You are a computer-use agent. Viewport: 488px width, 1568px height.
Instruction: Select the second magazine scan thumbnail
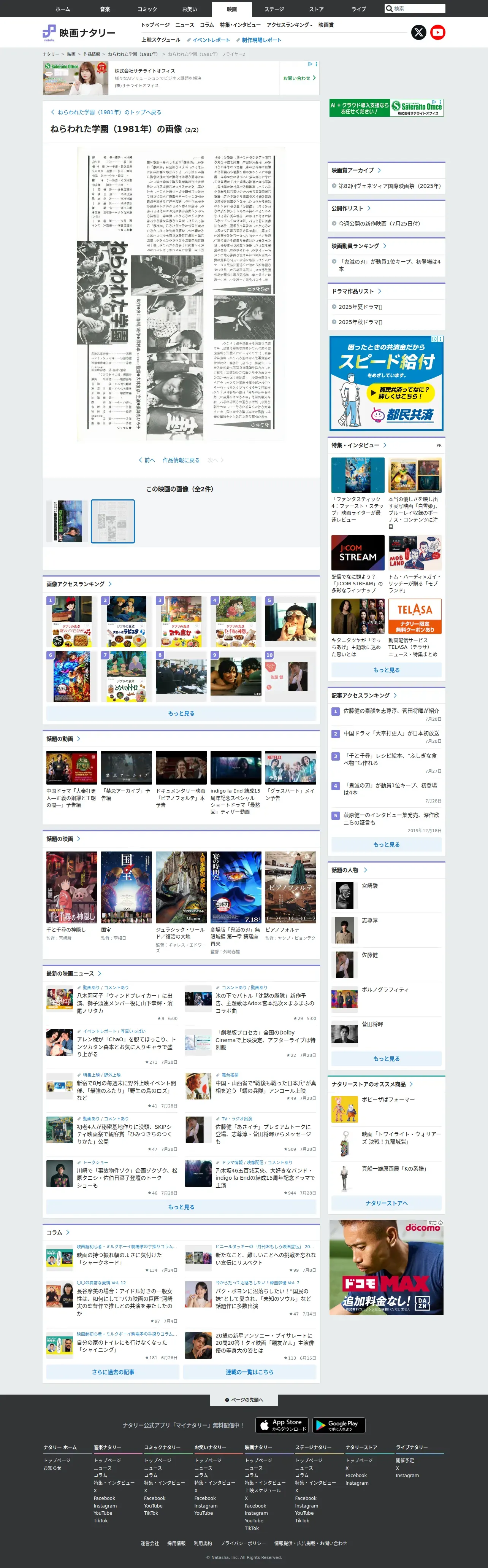(112, 521)
